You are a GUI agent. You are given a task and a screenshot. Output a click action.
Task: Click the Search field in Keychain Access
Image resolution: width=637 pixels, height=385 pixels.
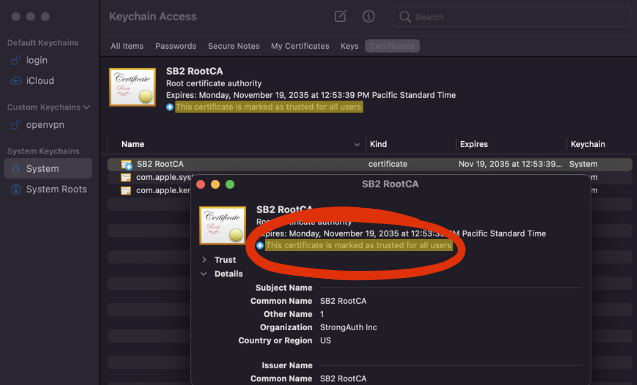(511, 17)
